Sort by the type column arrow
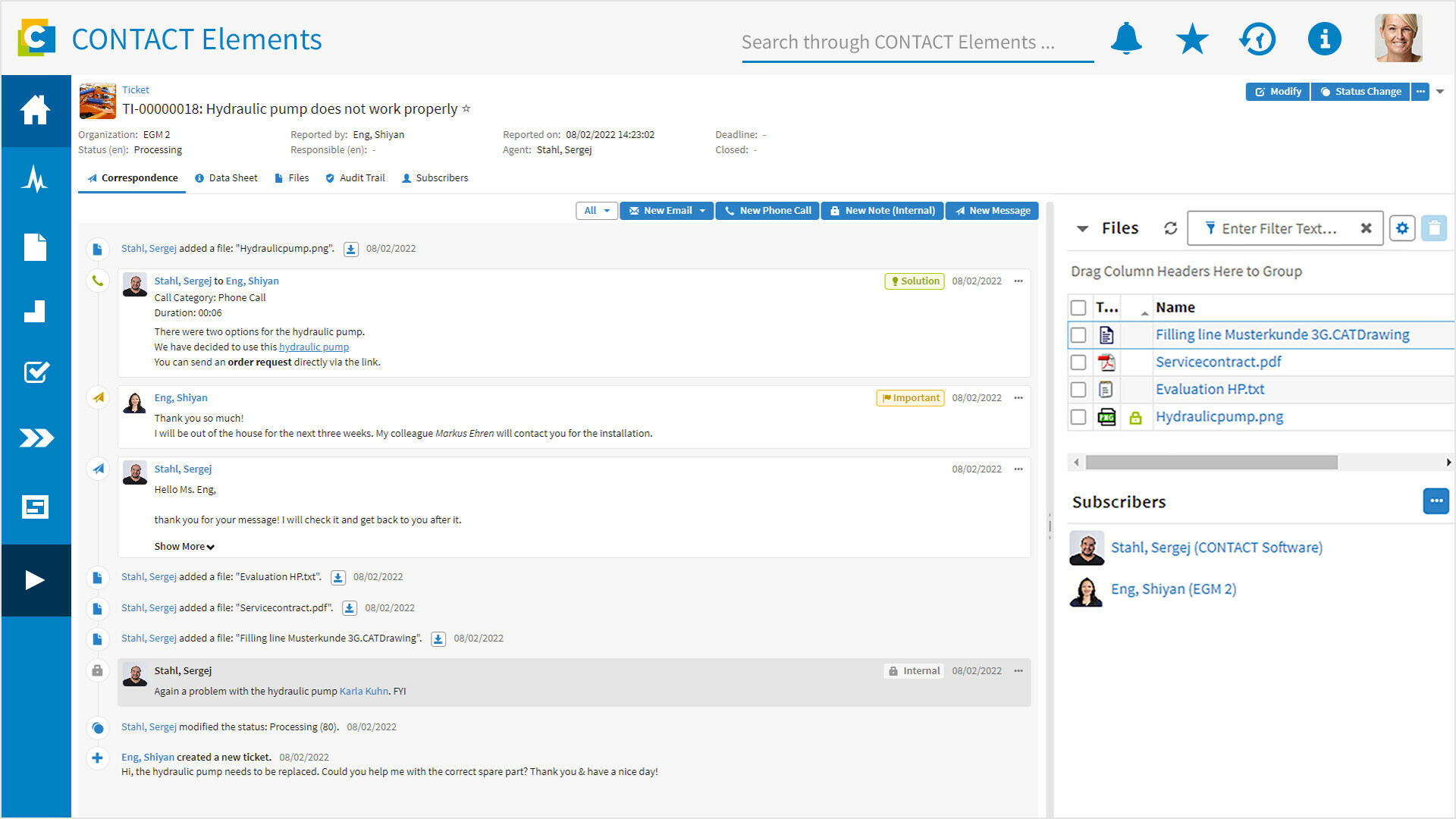This screenshot has height=819, width=1456. [1144, 312]
